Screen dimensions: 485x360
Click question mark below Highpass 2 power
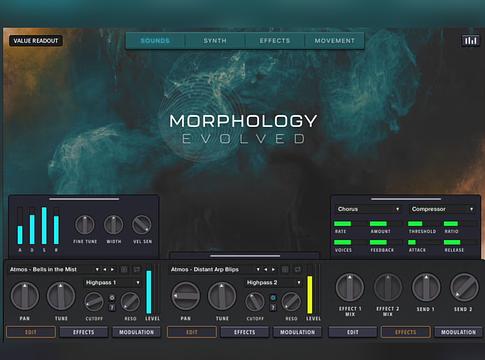[x=273, y=307]
